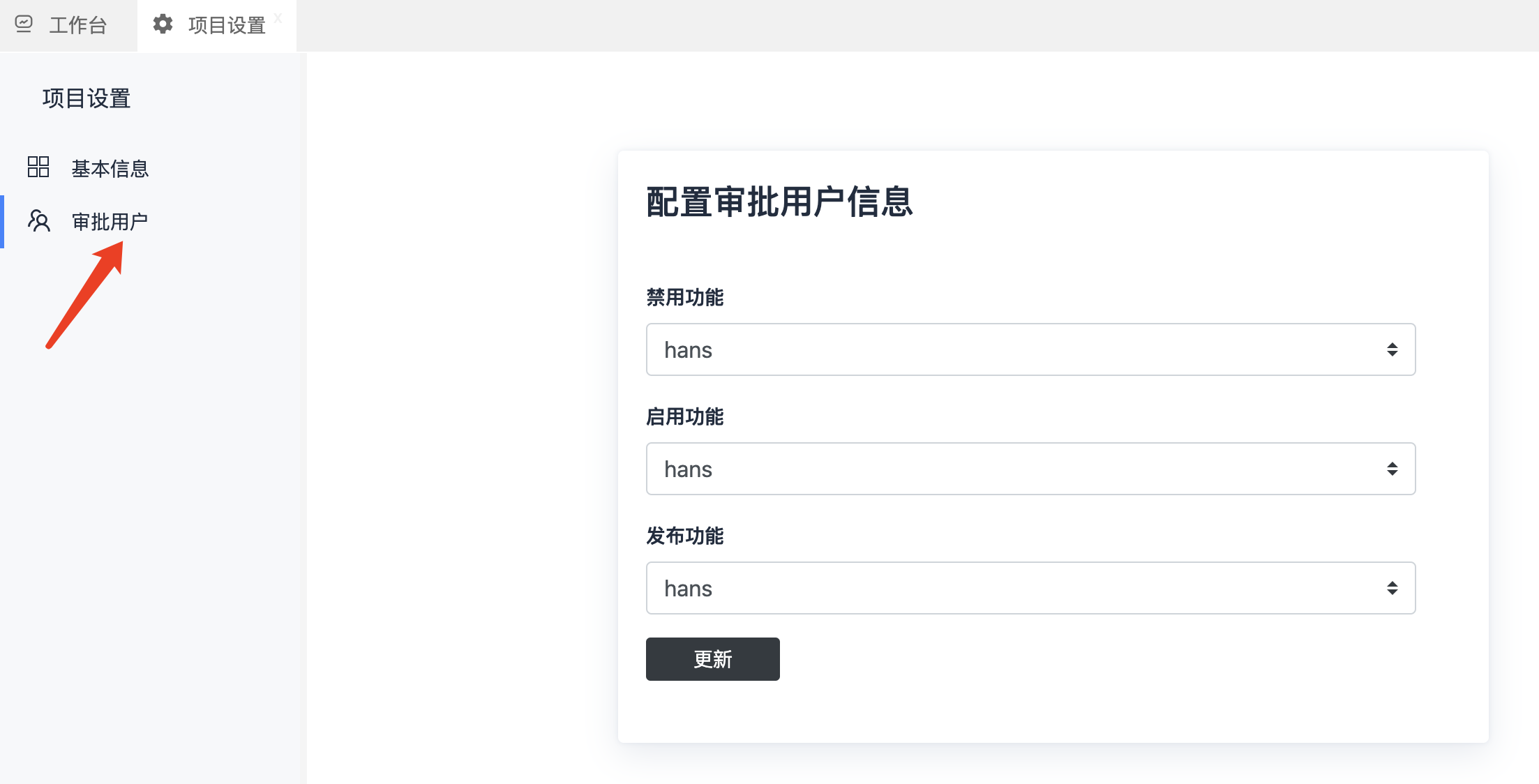Click the 工作台 workbench icon
1539x784 pixels.
pyautogui.click(x=24, y=24)
